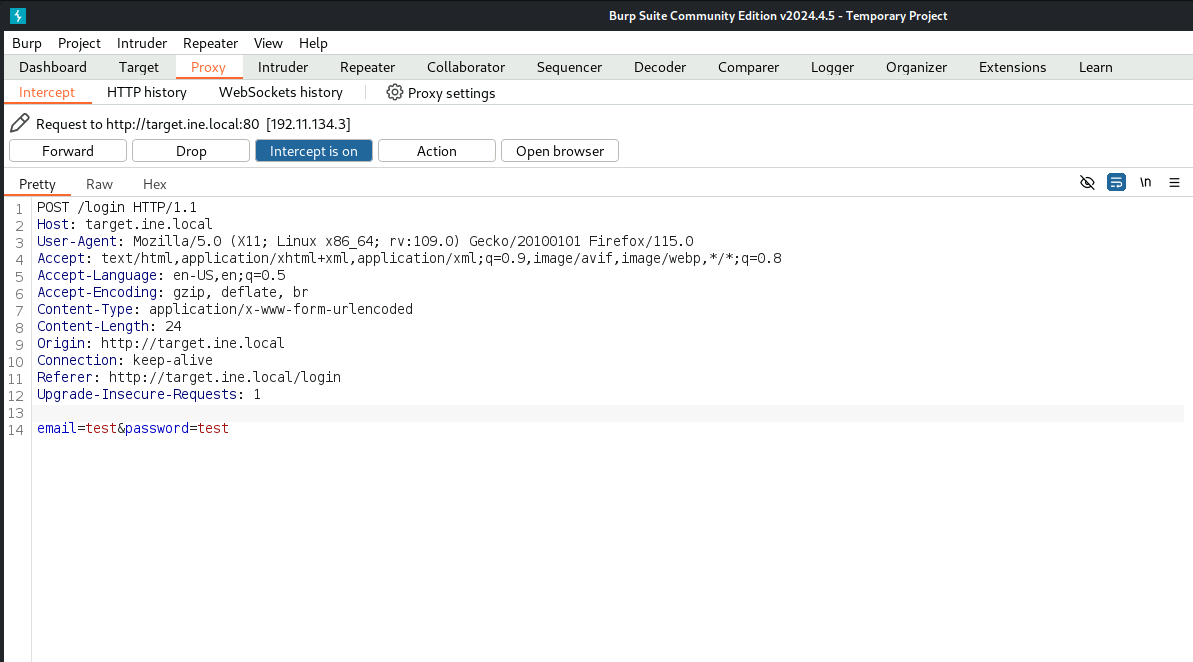Select the Proxy tab
The image size is (1193, 662).
pos(208,67)
